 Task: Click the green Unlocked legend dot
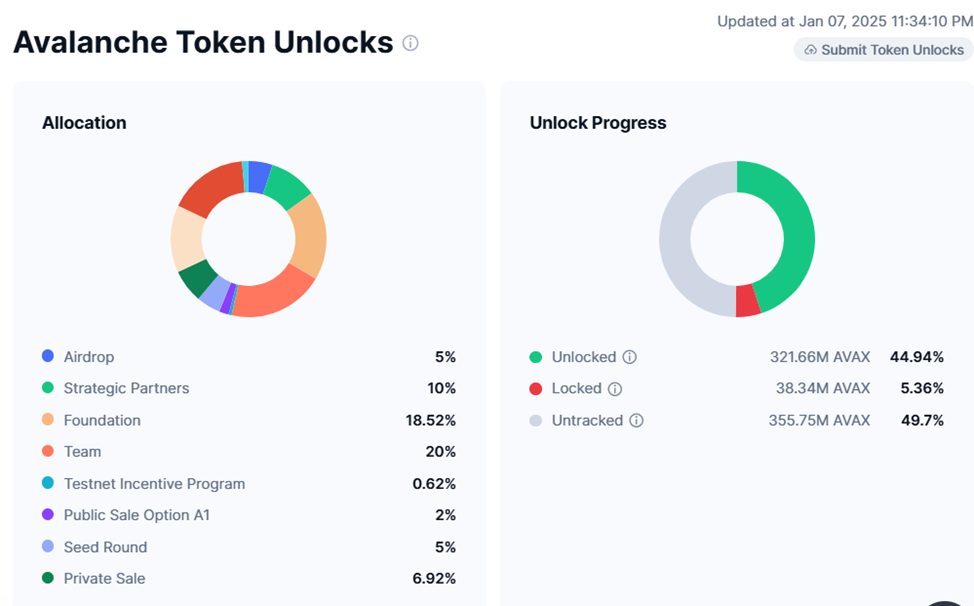pyautogui.click(x=536, y=357)
